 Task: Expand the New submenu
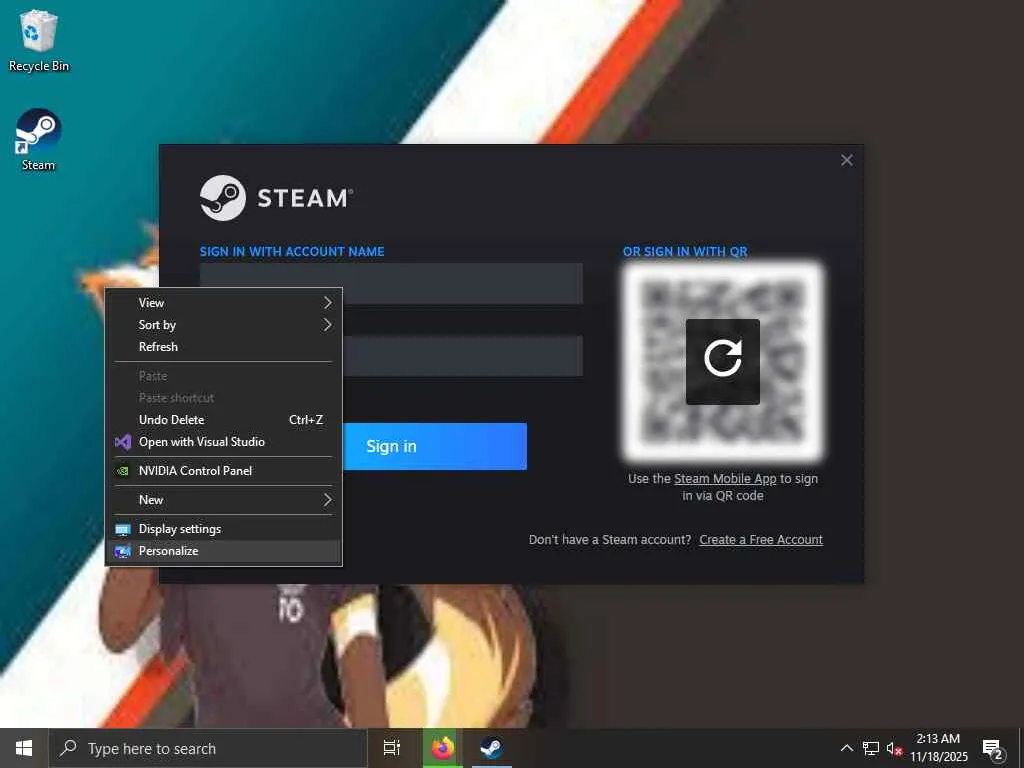pos(224,500)
